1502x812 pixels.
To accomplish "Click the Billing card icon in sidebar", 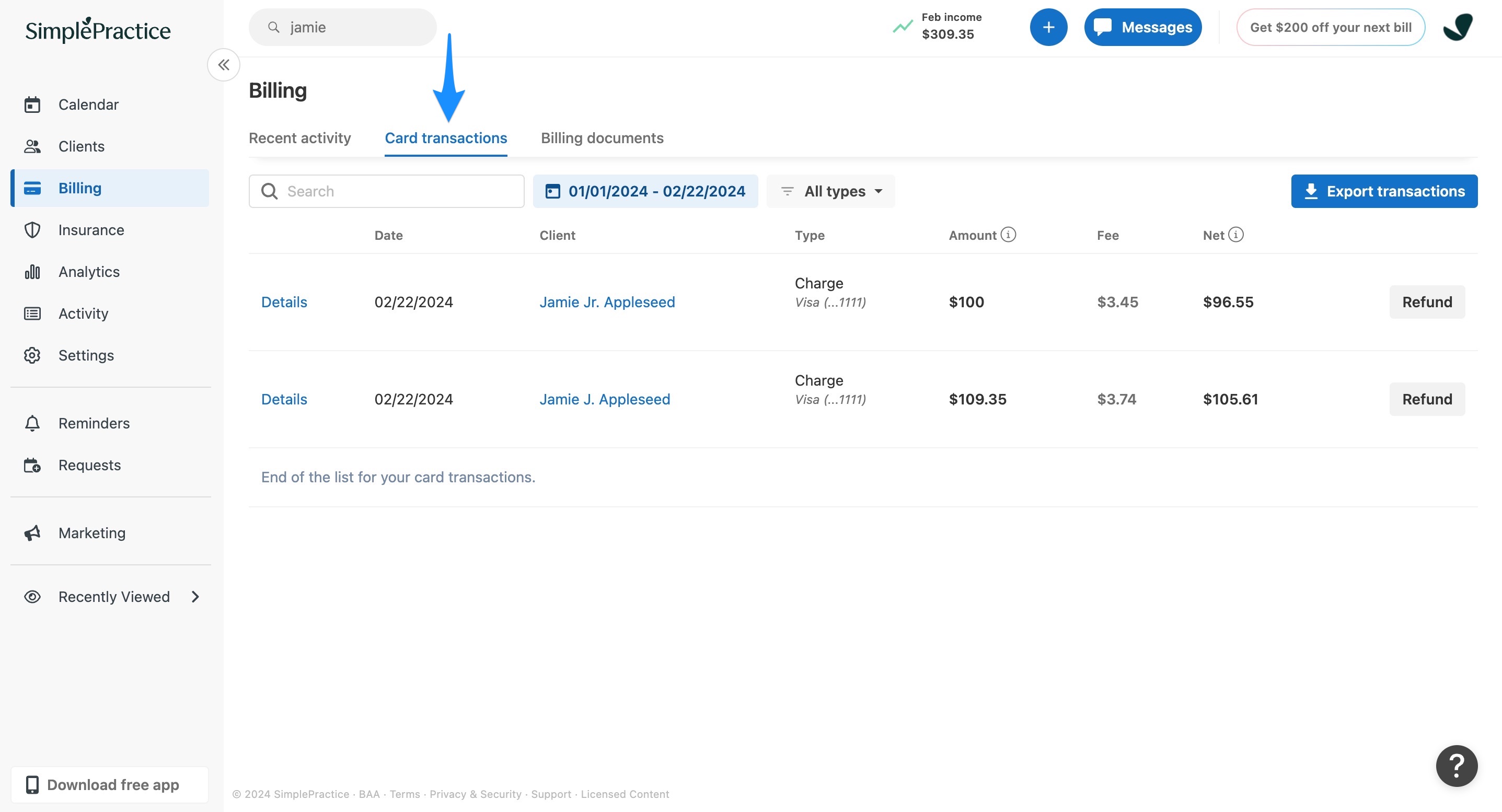I will 32,188.
